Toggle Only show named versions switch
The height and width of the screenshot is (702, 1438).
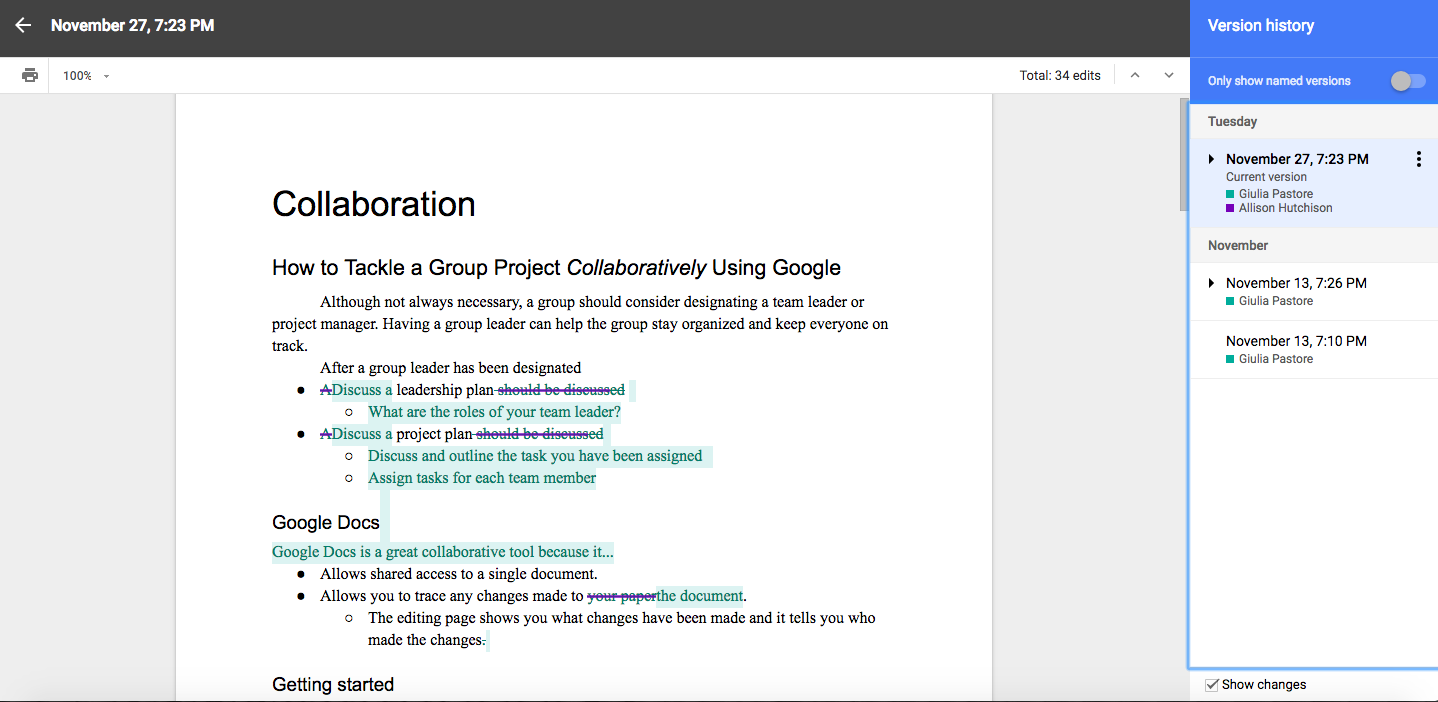coord(1408,81)
